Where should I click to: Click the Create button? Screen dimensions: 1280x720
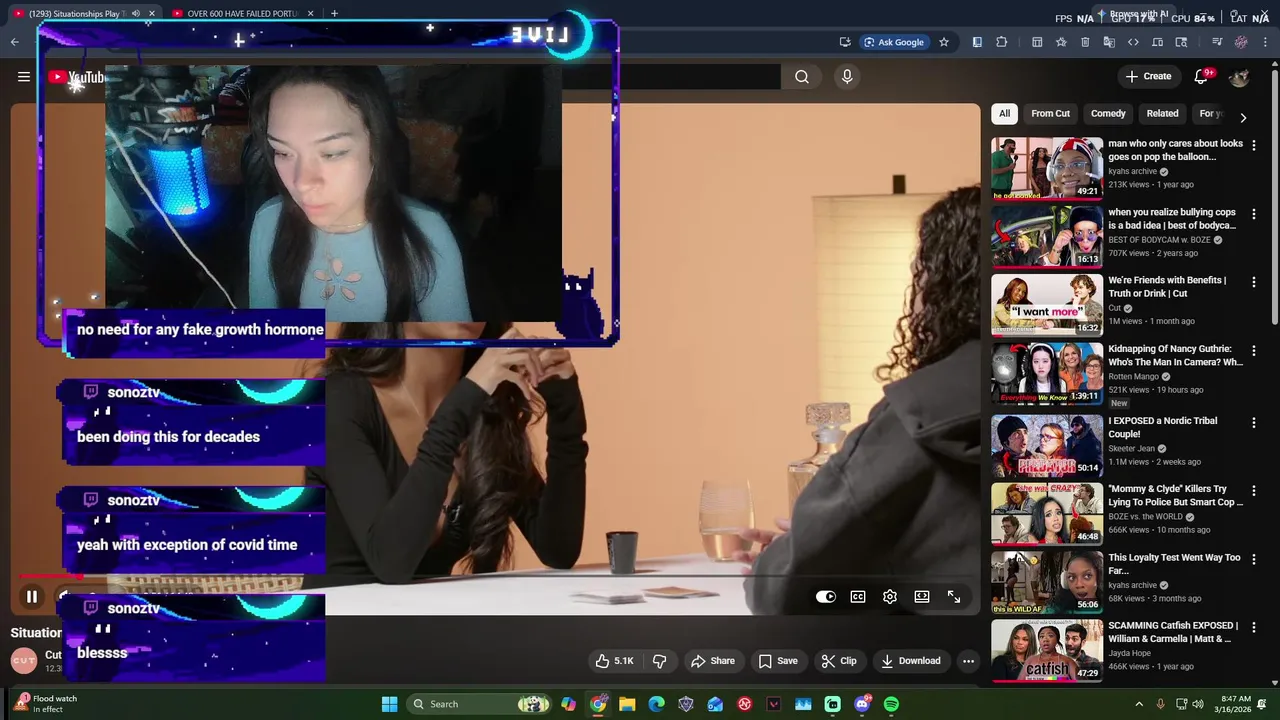pyautogui.click(x=1148, y=76)
